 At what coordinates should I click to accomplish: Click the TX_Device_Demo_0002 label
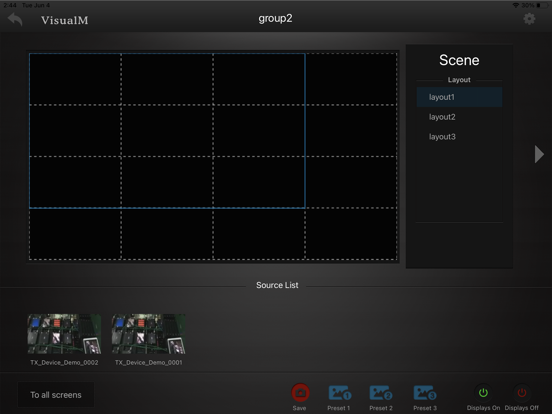pos(64,362)
